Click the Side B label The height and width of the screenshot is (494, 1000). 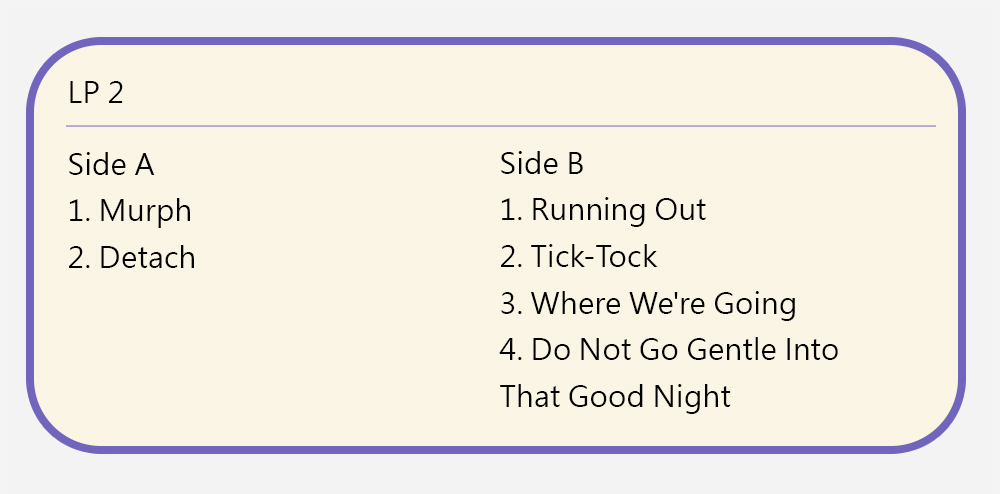click(542, 164)
